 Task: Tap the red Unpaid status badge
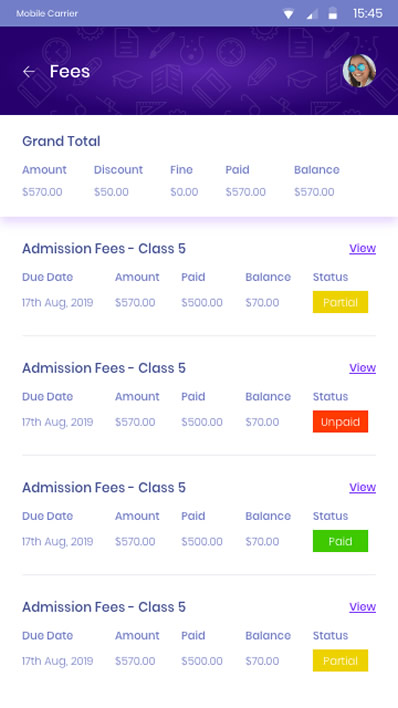point(340,422)
